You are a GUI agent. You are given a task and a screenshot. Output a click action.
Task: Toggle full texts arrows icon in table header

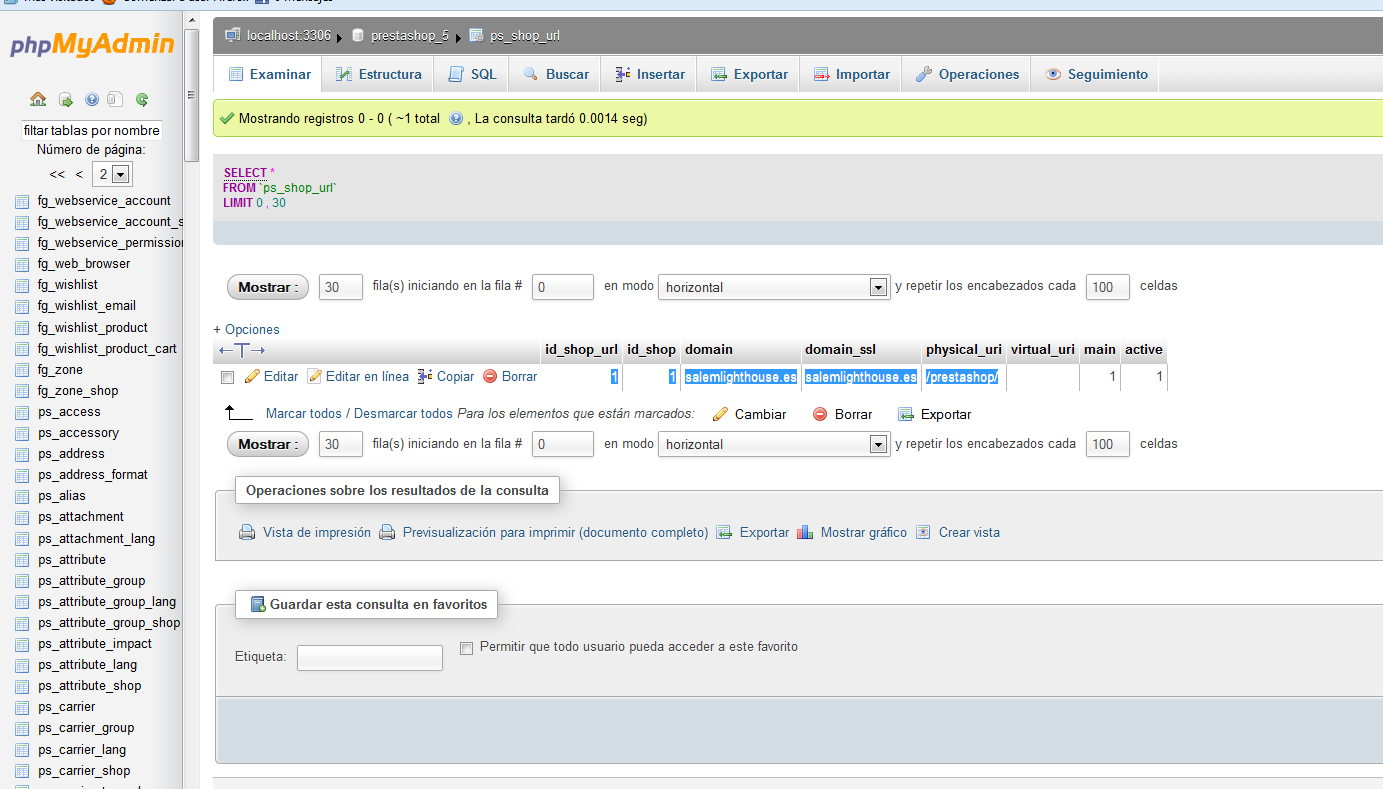pos(242,350)
